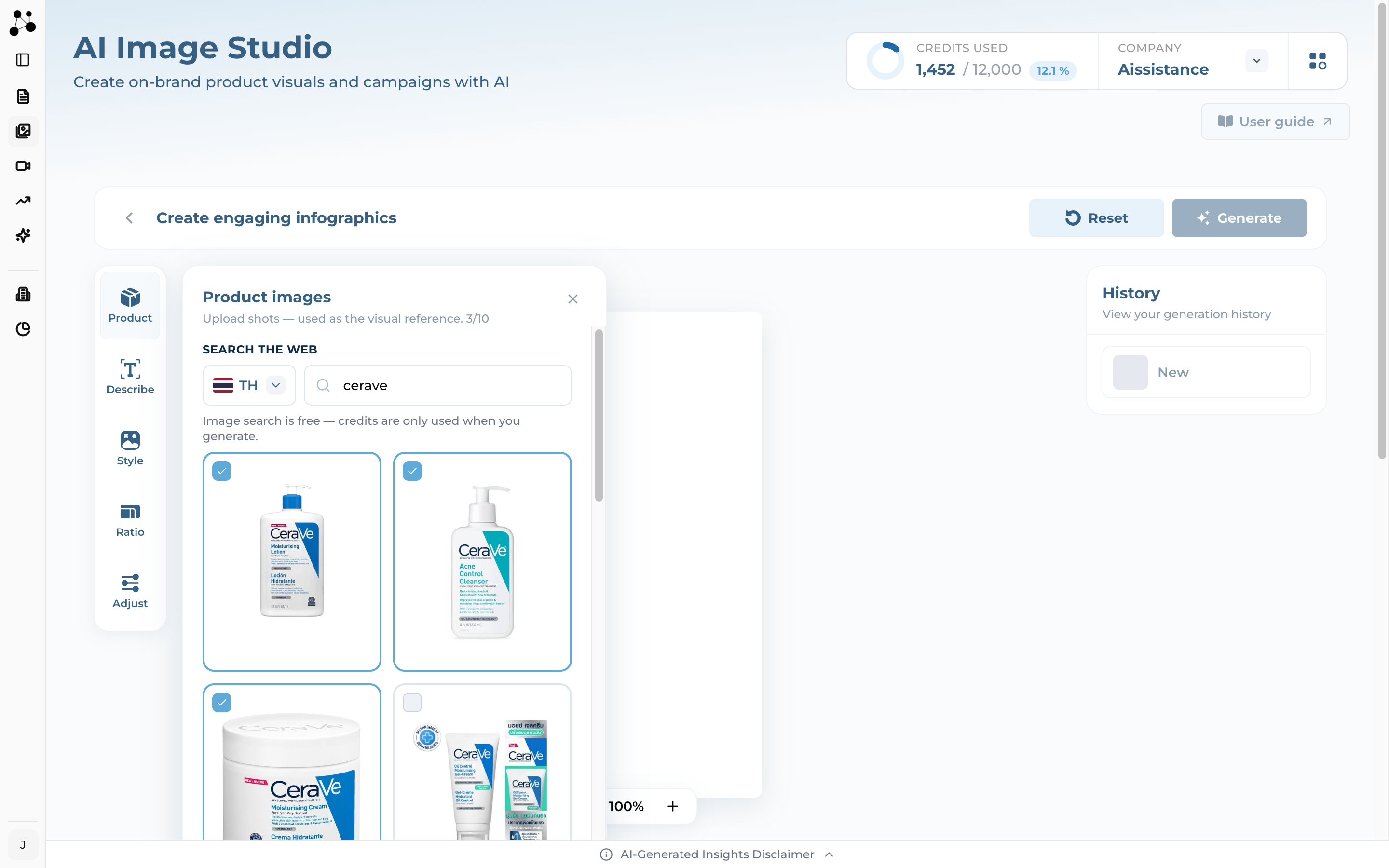Click the 100% zoom level value
This screenshot has width=1389, height=868.
626,806
